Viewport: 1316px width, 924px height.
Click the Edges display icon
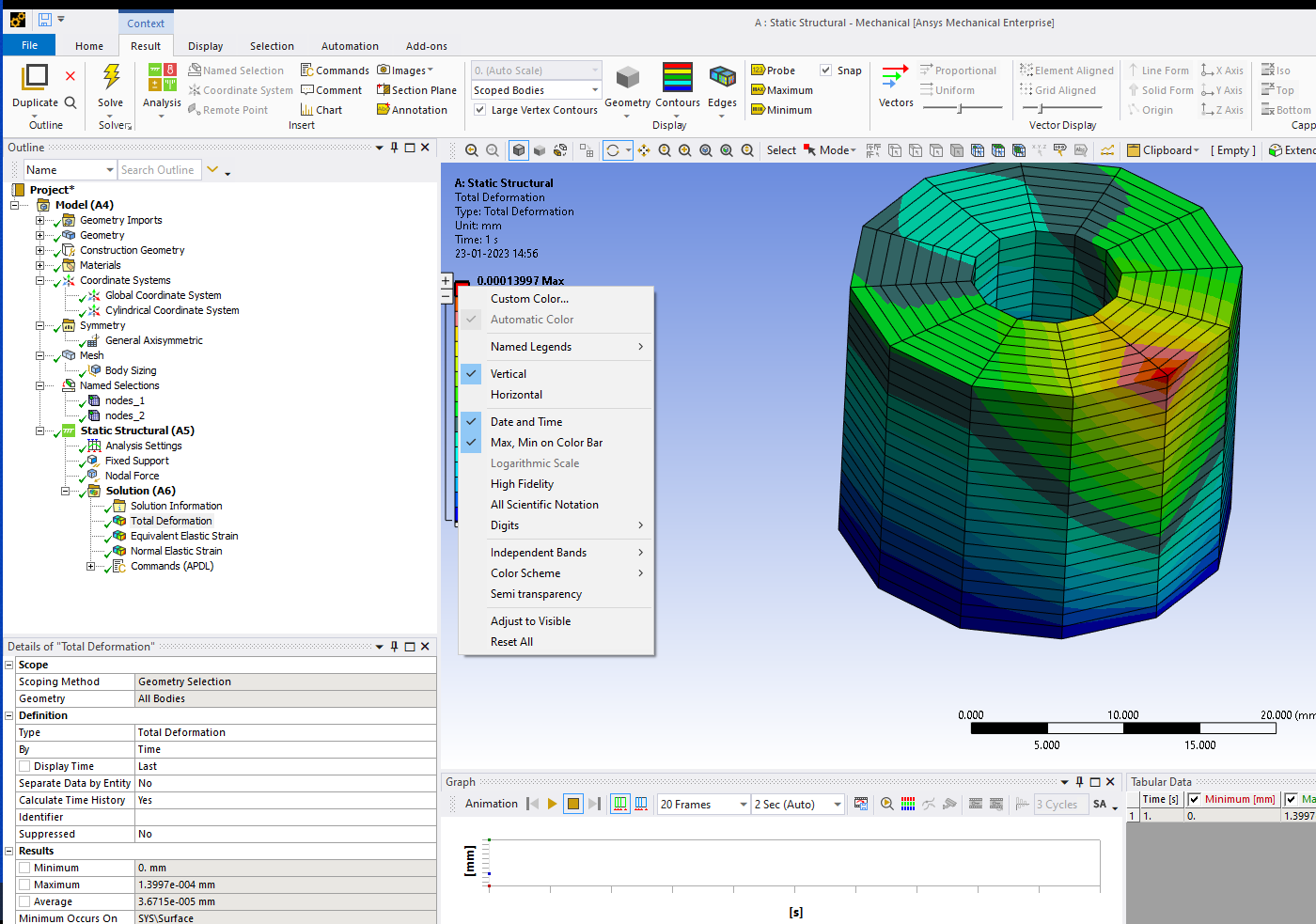[722, 77]
